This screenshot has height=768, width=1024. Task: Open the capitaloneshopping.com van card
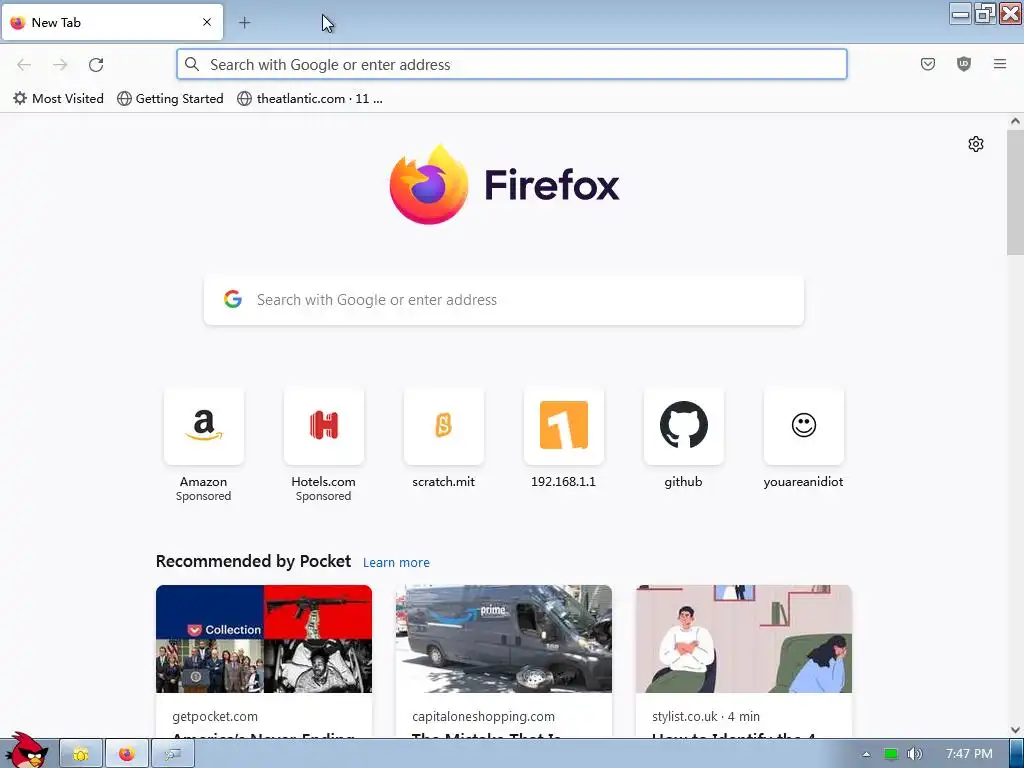click(x=504, y=662)
